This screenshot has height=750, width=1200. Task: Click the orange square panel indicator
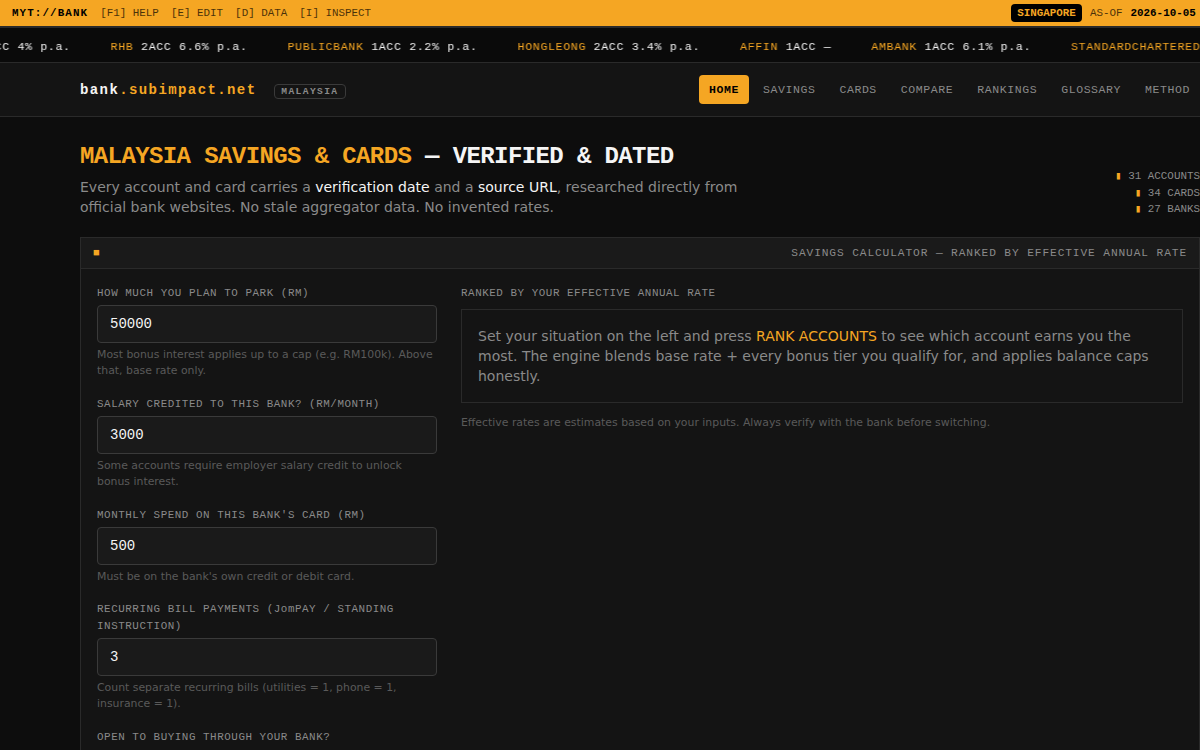coord(97,253)
